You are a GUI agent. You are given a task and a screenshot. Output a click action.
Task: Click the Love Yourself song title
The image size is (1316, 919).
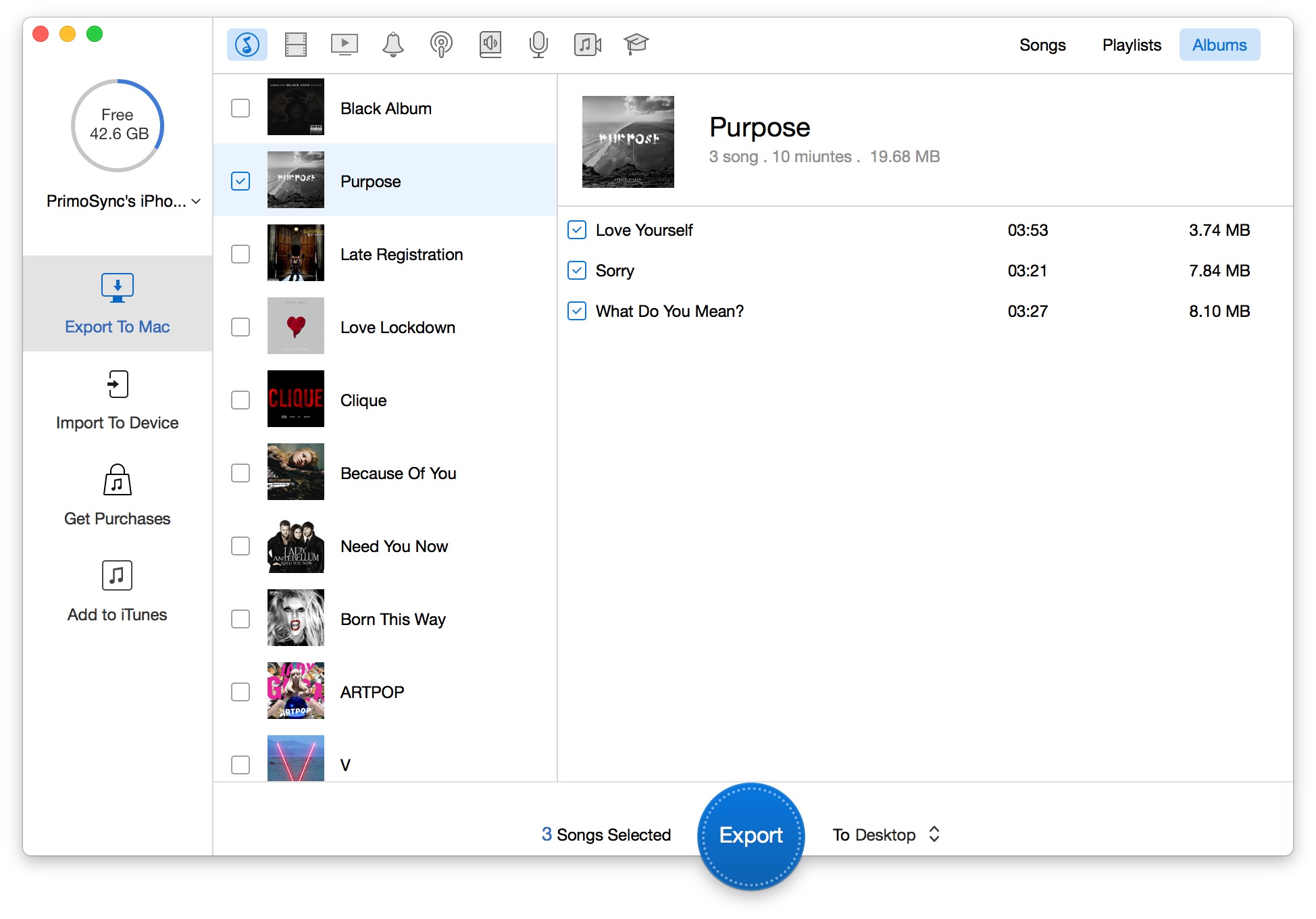(x=644, y=230)
